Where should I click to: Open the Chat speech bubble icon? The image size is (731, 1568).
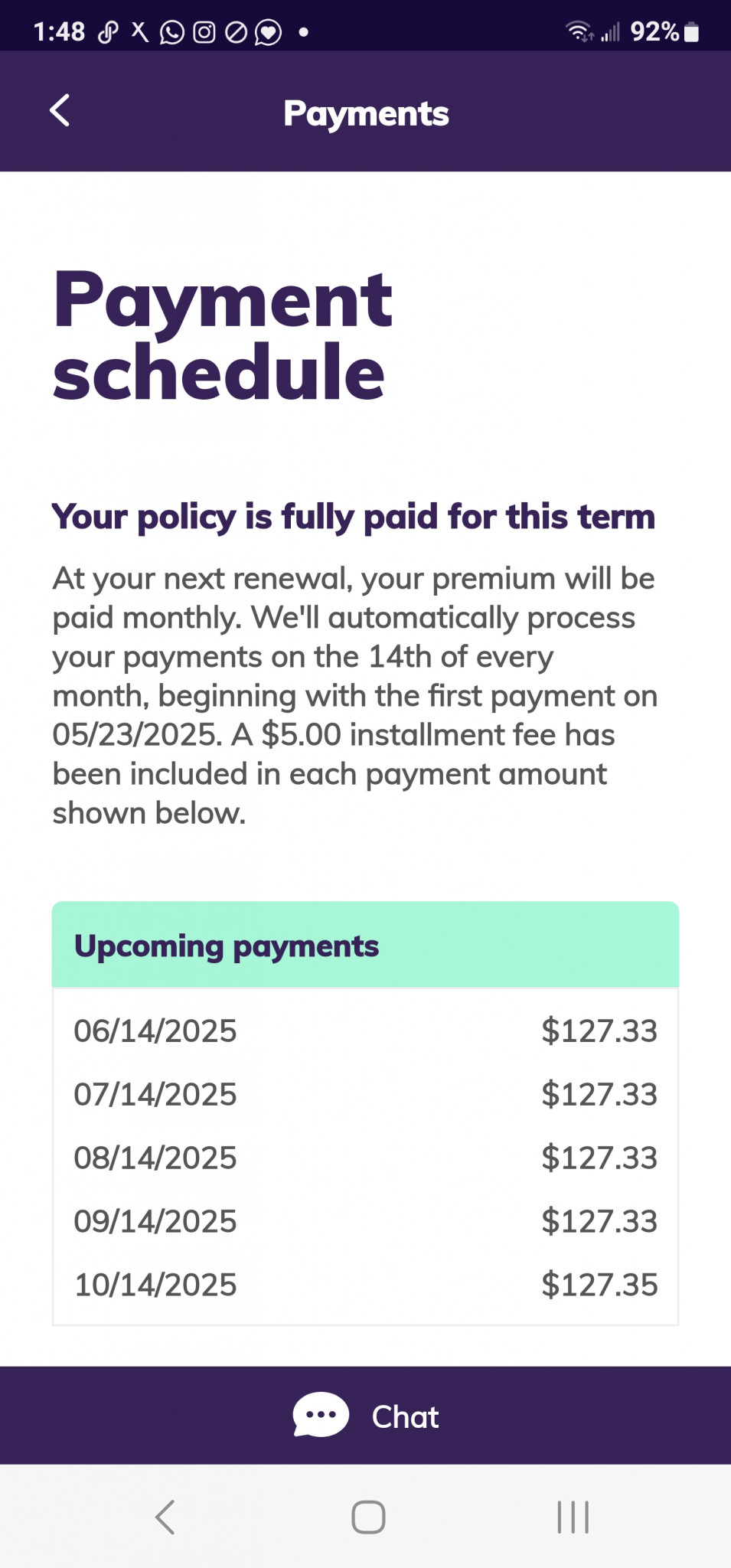tap(321, 1414)
